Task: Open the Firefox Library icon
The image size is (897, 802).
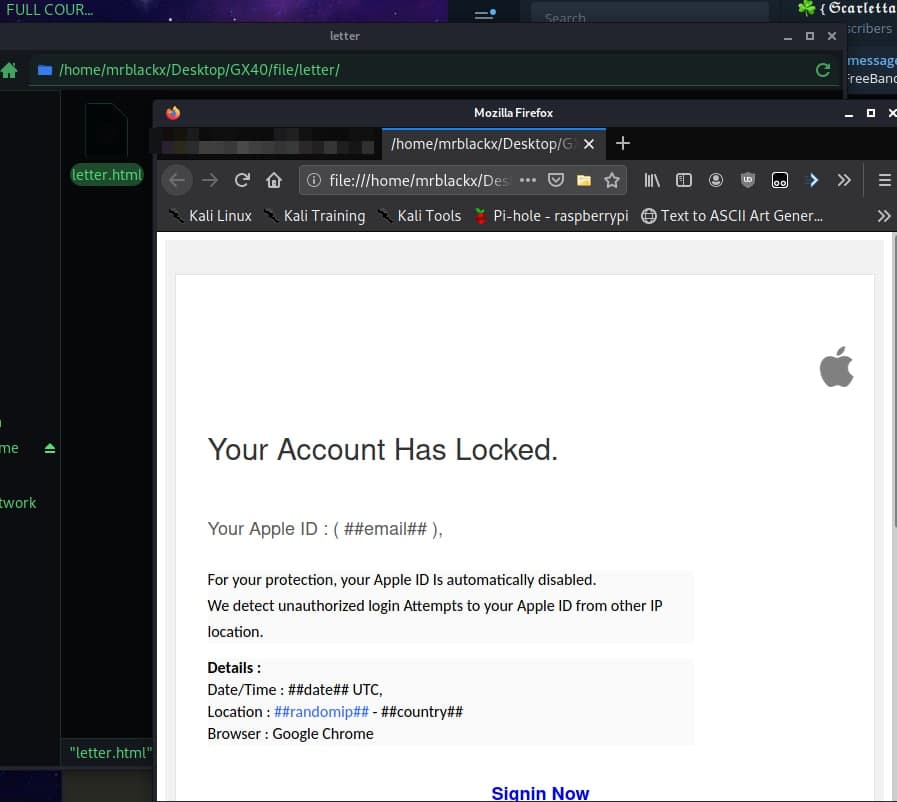Action: [x=652, y=180]
